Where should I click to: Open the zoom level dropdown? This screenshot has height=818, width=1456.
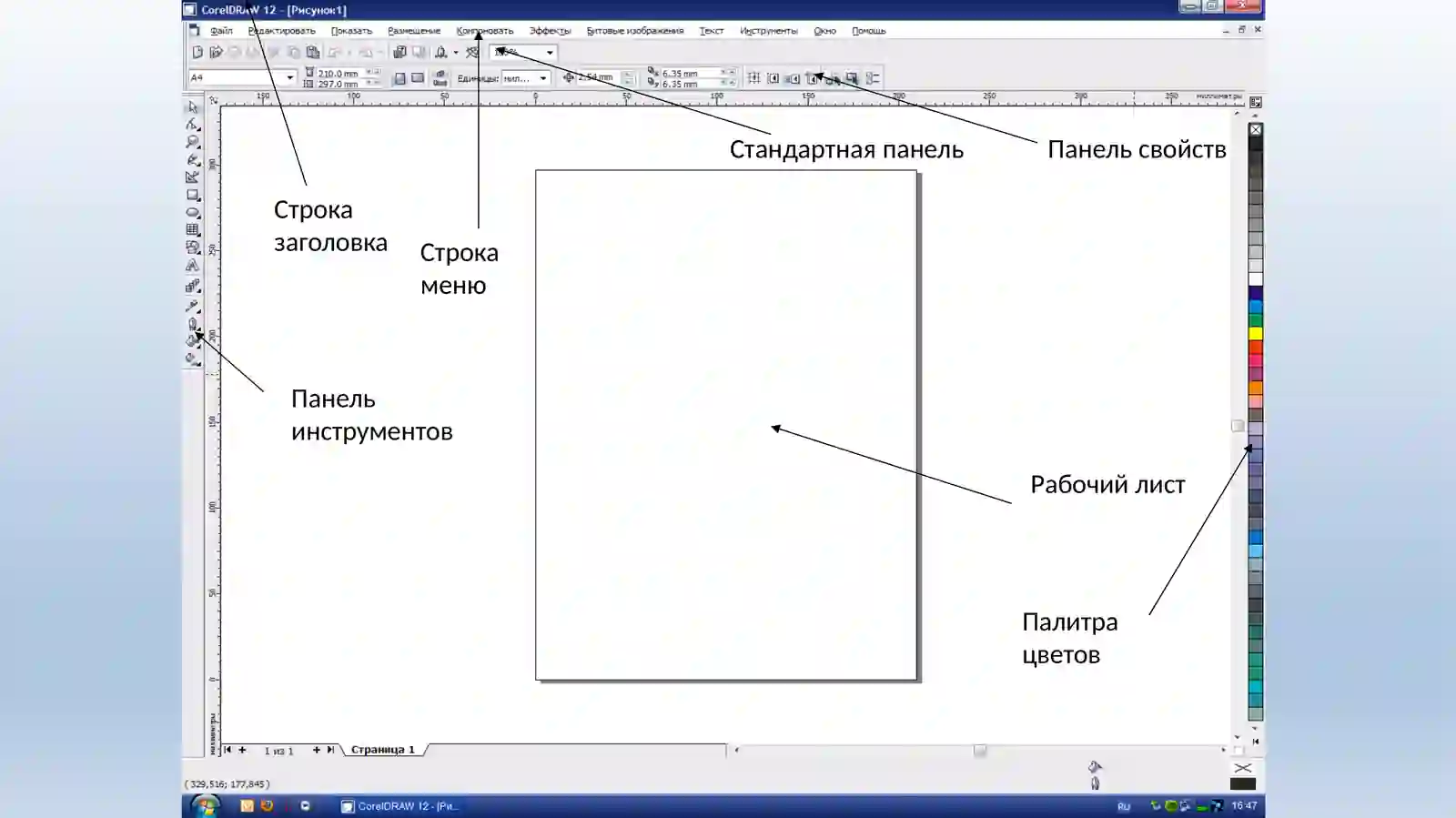point(550,53)
